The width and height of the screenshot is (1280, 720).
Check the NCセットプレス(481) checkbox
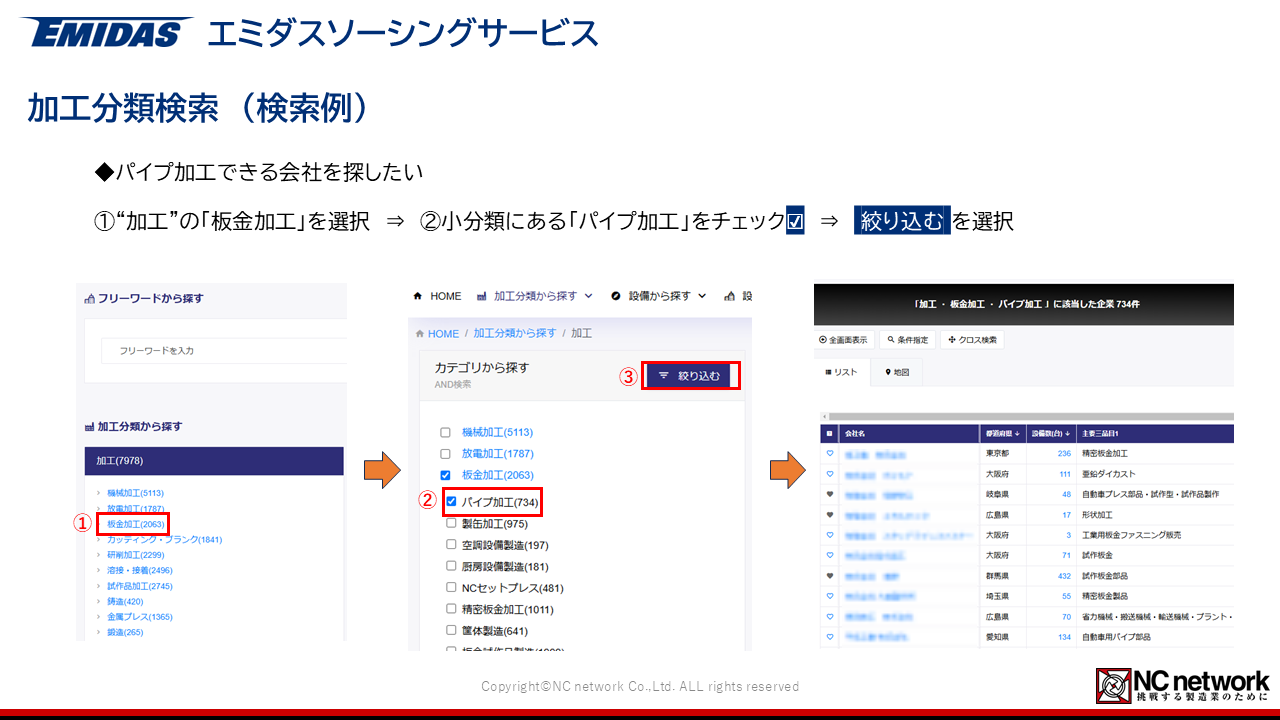(452, 588)
